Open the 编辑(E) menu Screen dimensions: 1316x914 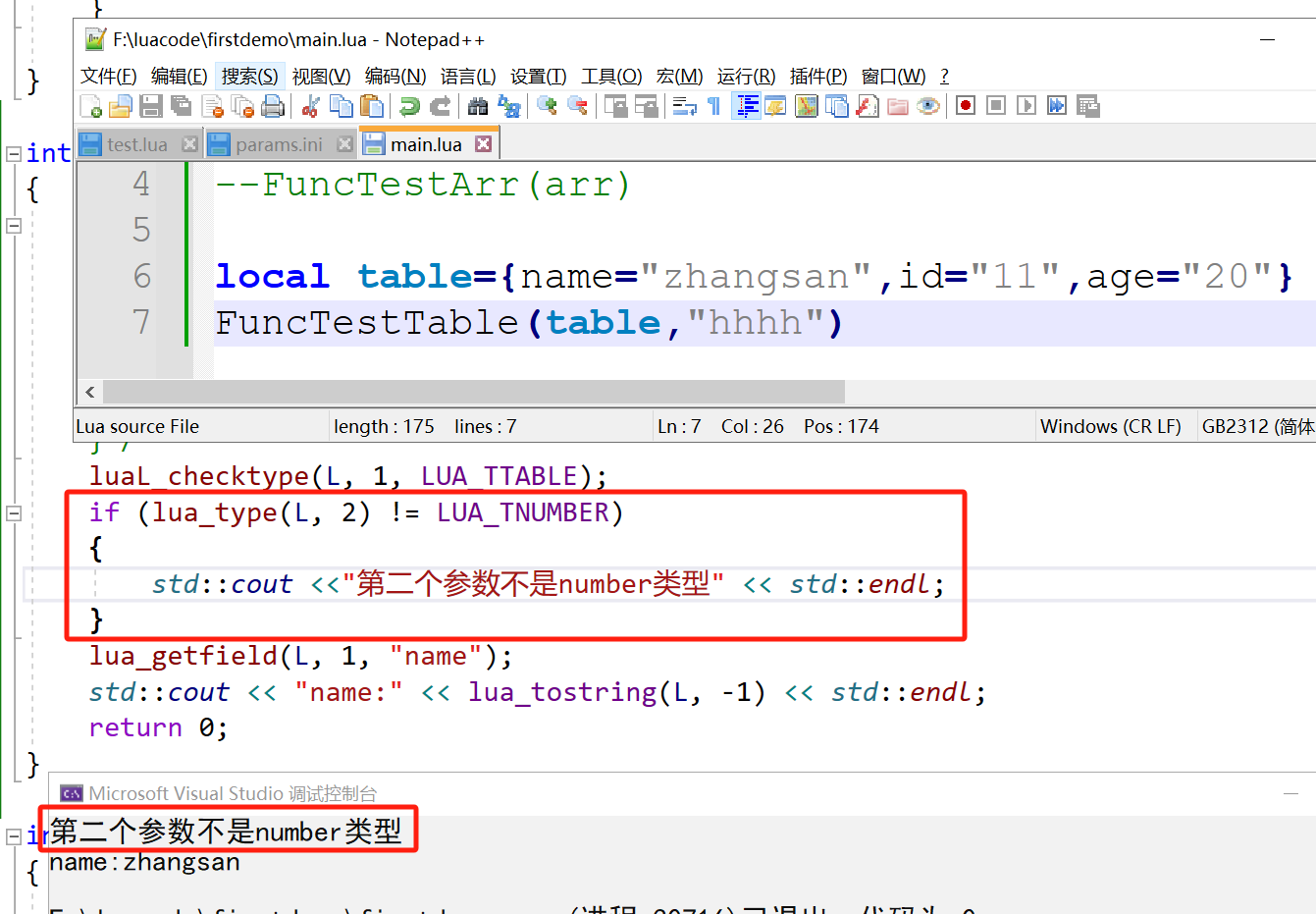point(179,76)
